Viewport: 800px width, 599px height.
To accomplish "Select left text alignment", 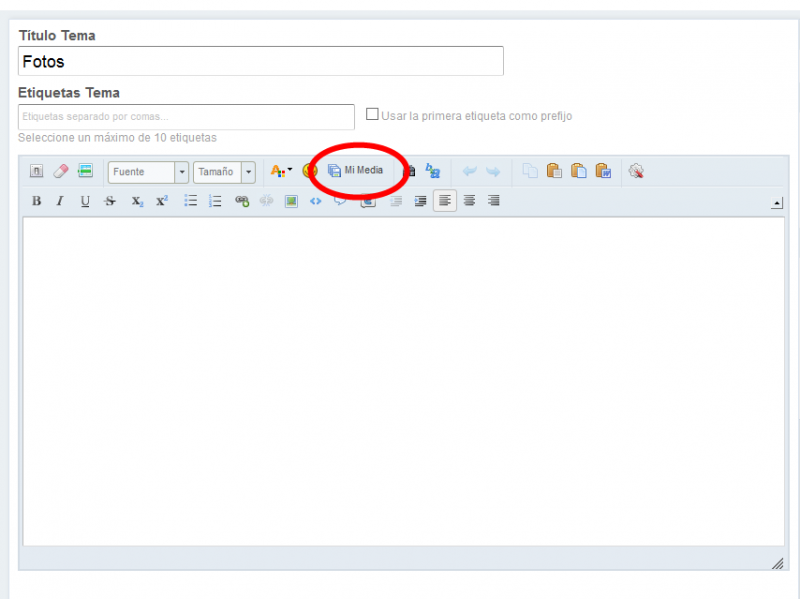I will pyautogui.click(x=444, y=201).
